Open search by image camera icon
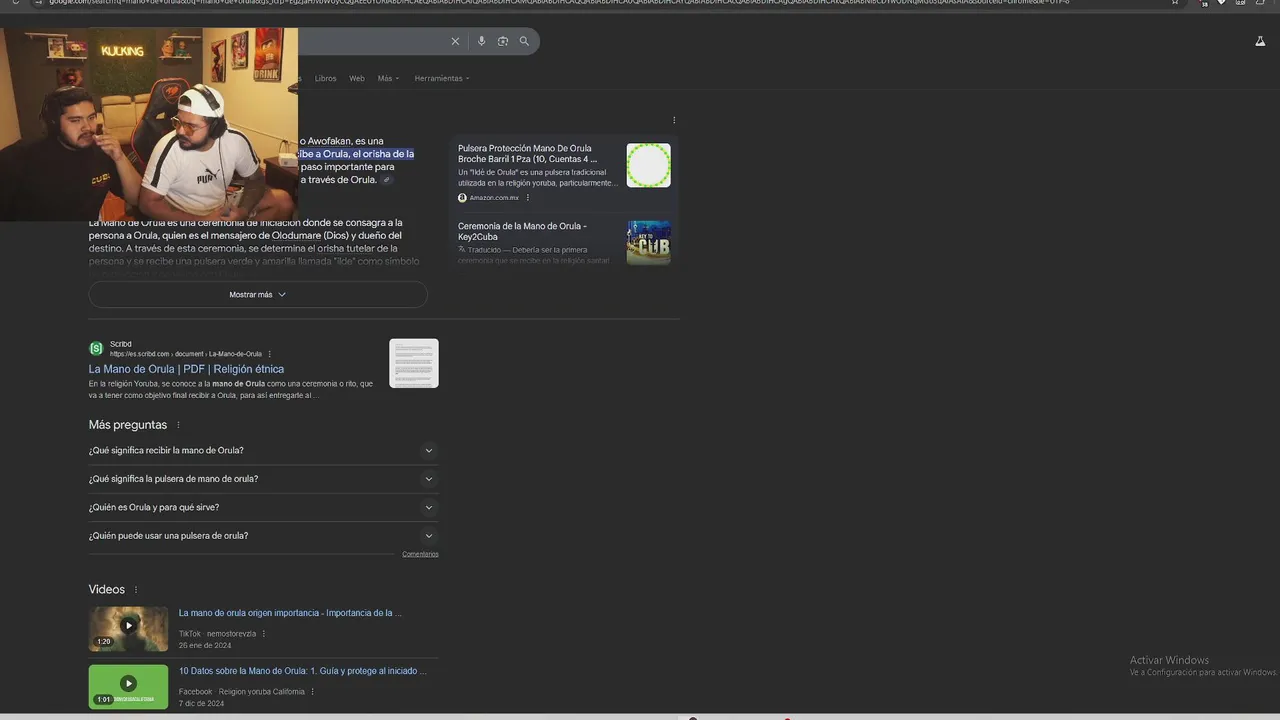1280x720 pixels. pos(503,41)
